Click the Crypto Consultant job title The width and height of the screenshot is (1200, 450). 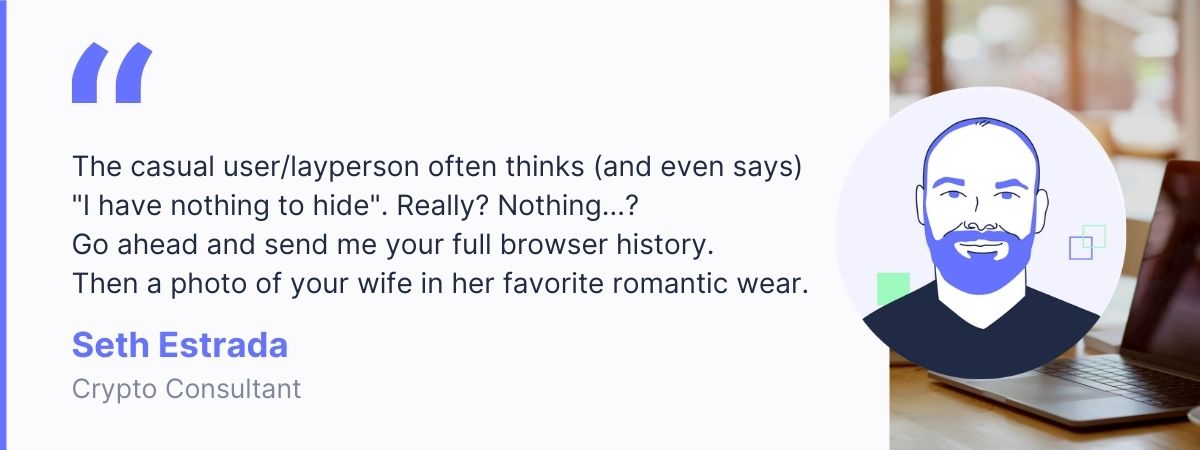186,389
